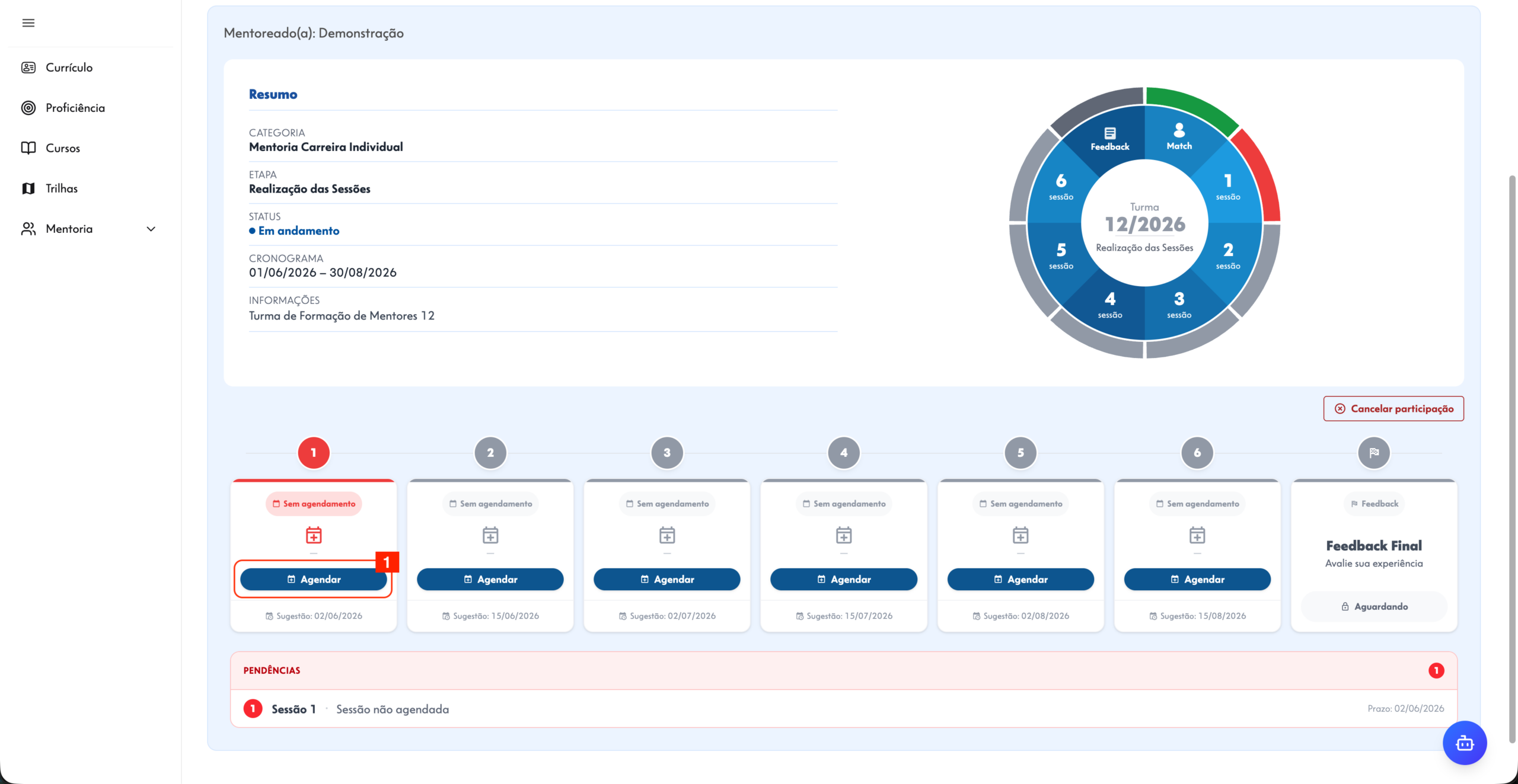Select step 5 circle in timeline
The image size is (1518, 784).
pyautogui.click(x=1020, y=453)
